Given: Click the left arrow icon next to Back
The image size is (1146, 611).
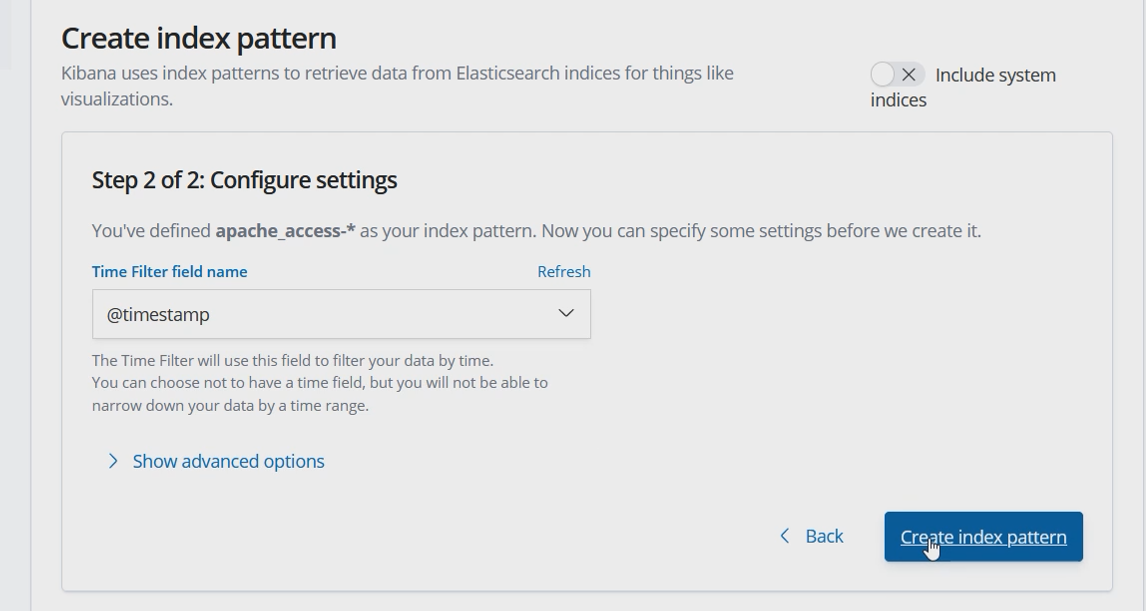Looking at the screenshot, I should 785,537.
